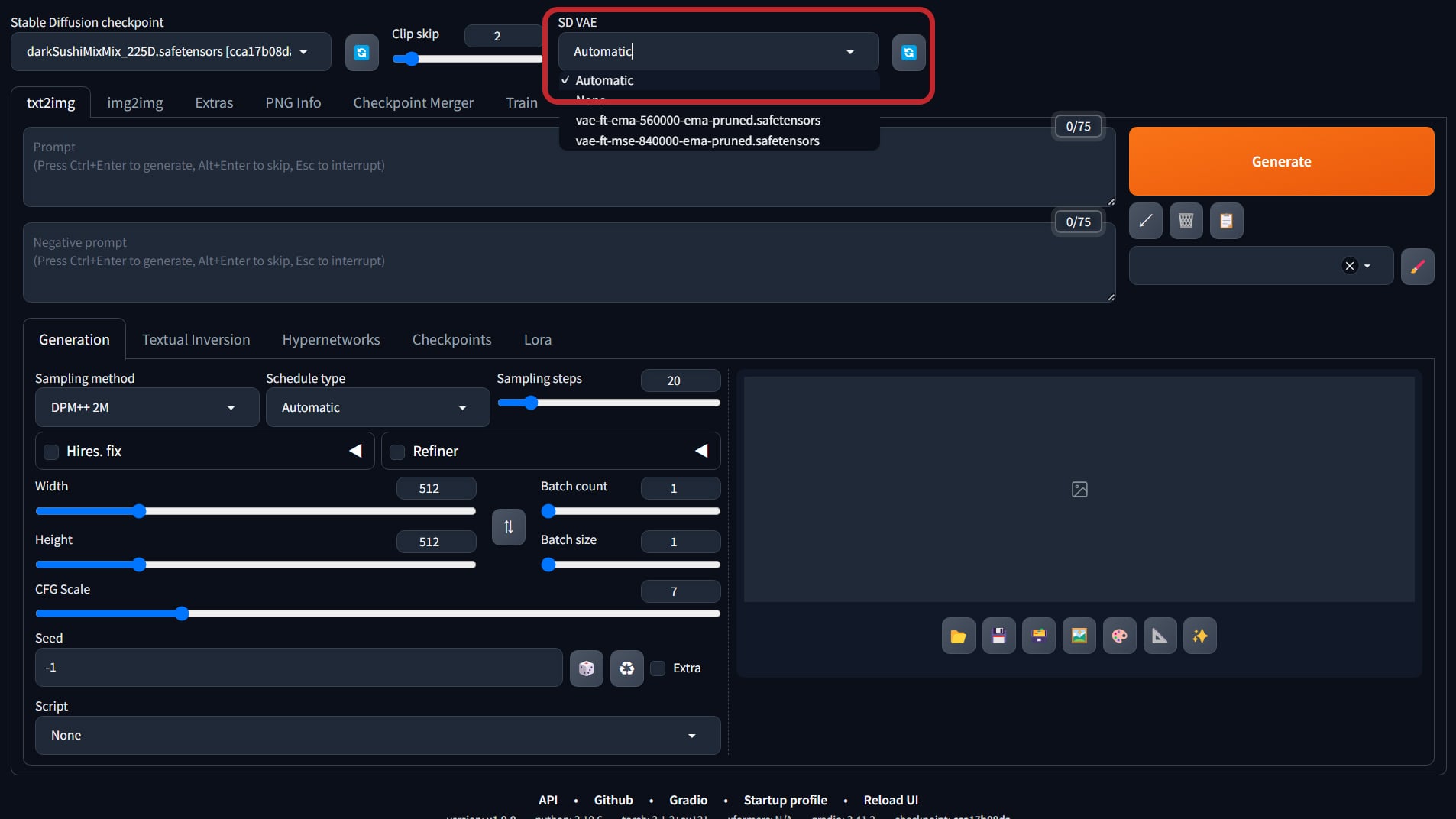Open the Github footer link

(613, 800)
